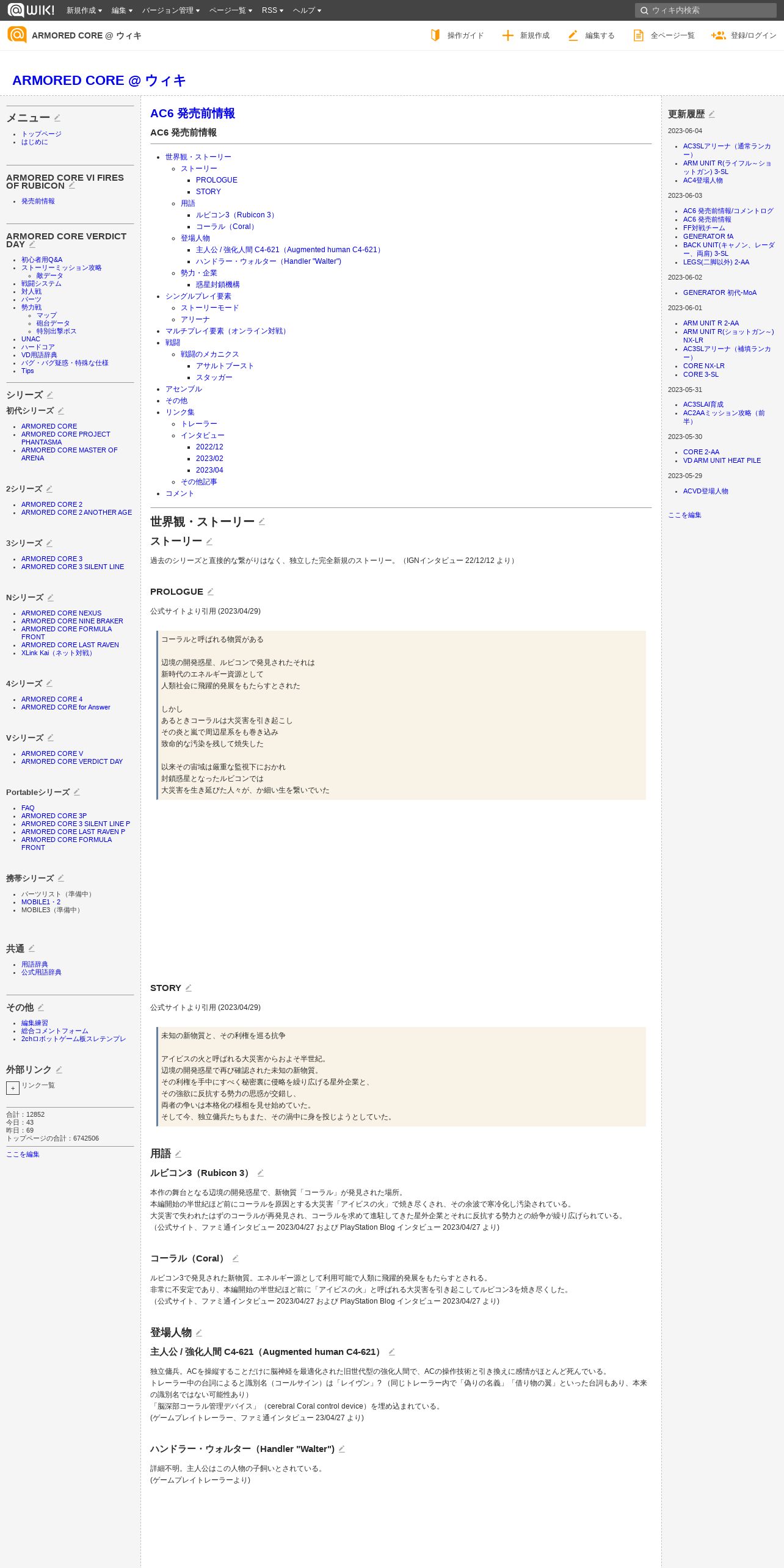Click the @WIKI logo in the top bar
Screen dimensions: 784x1568
coord(31,10)
